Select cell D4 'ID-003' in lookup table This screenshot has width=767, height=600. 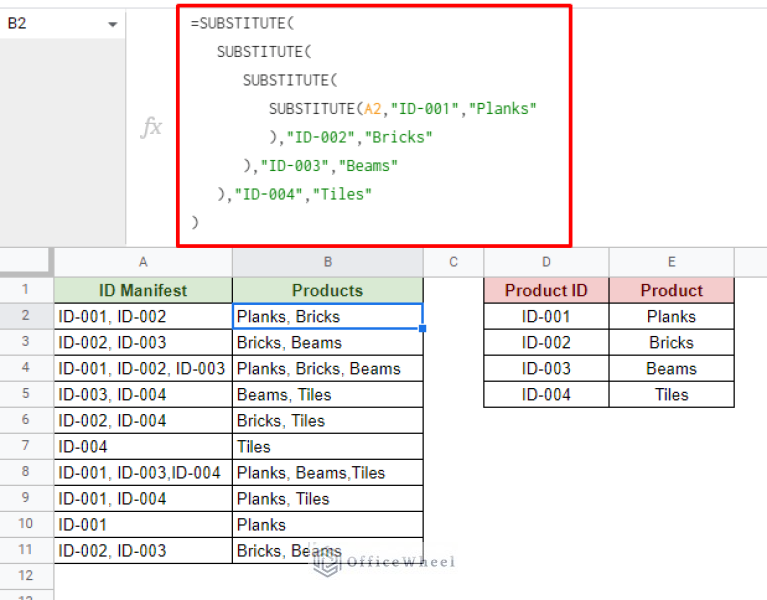(x=546, y=368)
